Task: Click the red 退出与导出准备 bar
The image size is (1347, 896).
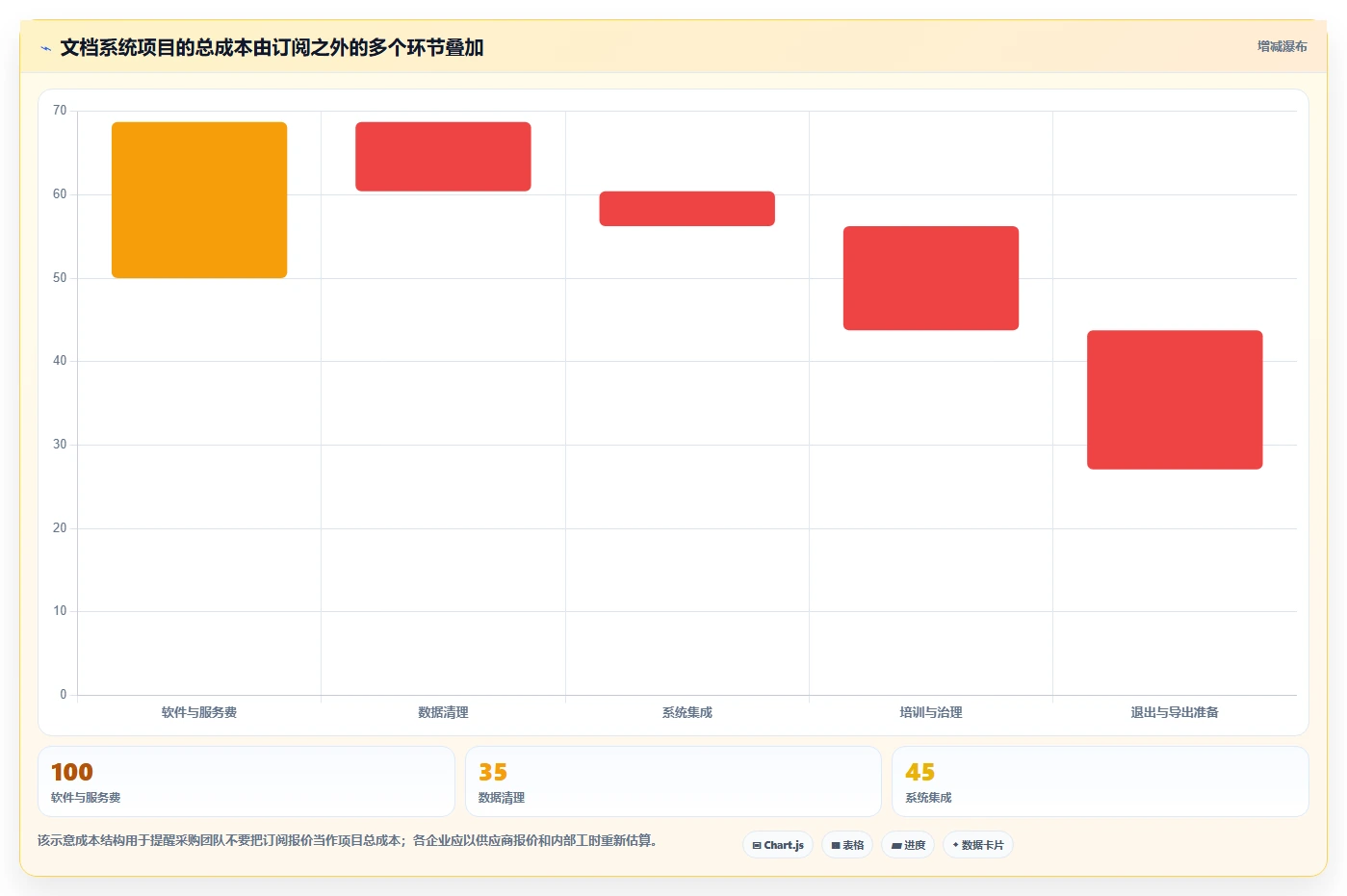Action: [1175, 400]
